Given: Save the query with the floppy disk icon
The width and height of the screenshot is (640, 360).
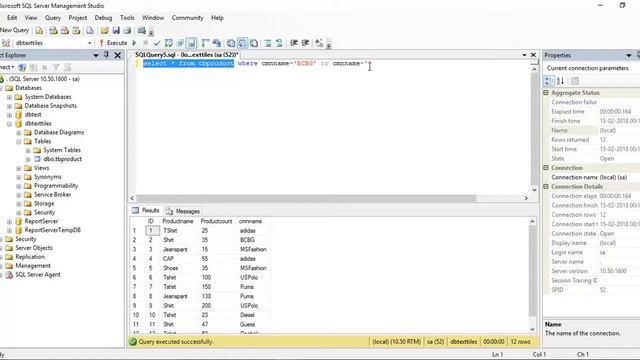Looking at the screenshot, I should click(x=116, y=31).
